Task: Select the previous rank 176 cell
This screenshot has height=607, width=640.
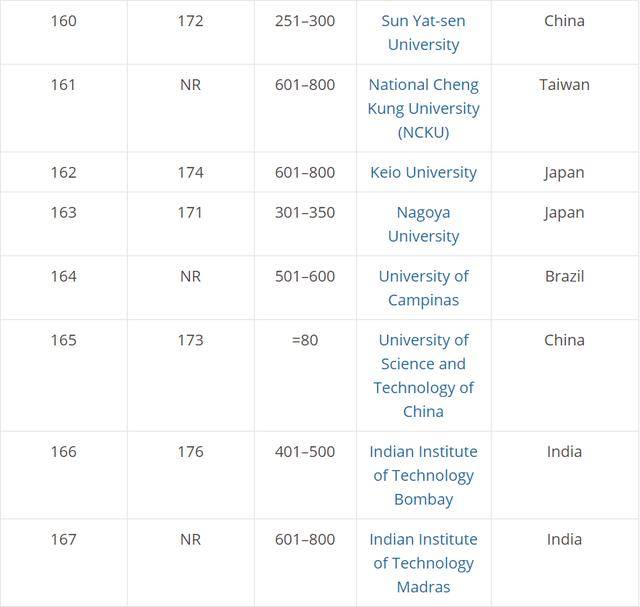Action: [191, 475]
